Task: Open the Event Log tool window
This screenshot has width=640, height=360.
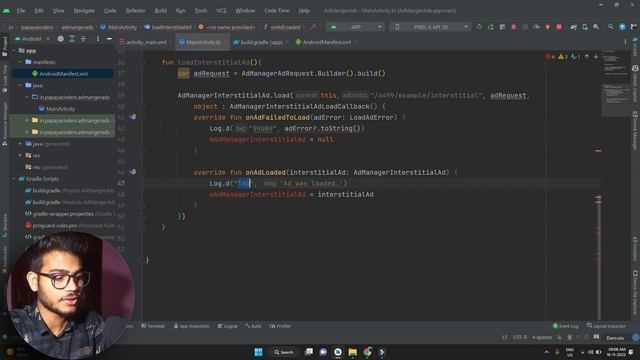Action: coord(566,326)
